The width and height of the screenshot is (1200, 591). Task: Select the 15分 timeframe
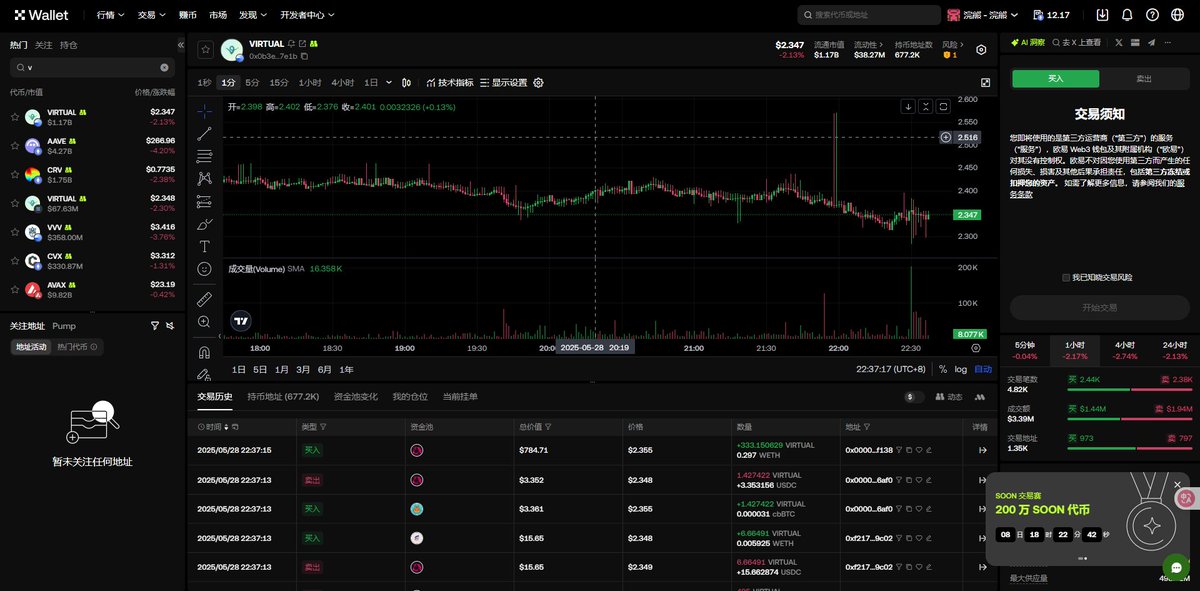click(279, 83)
